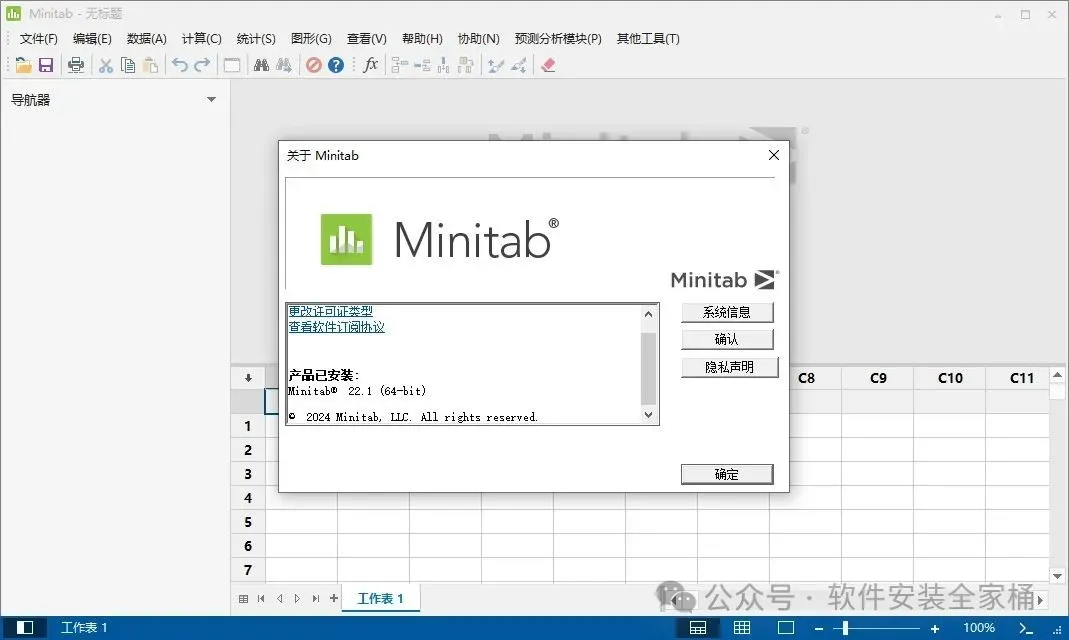Click the brush icon with down arrow
Screen dimensions: 1069x640
[x=519, y=65]
